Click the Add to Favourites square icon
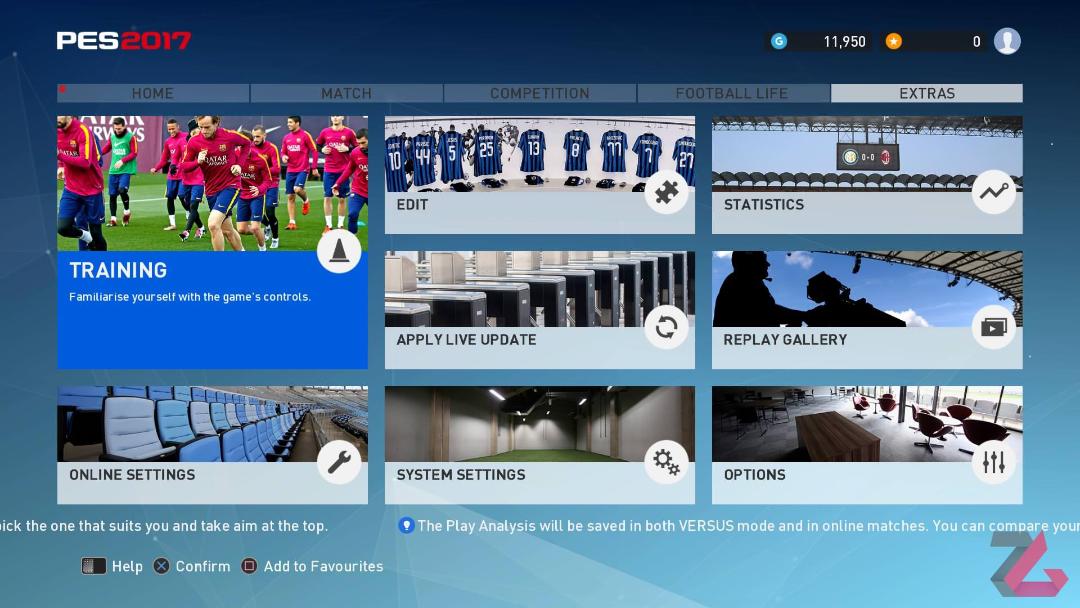 point(249,566)
